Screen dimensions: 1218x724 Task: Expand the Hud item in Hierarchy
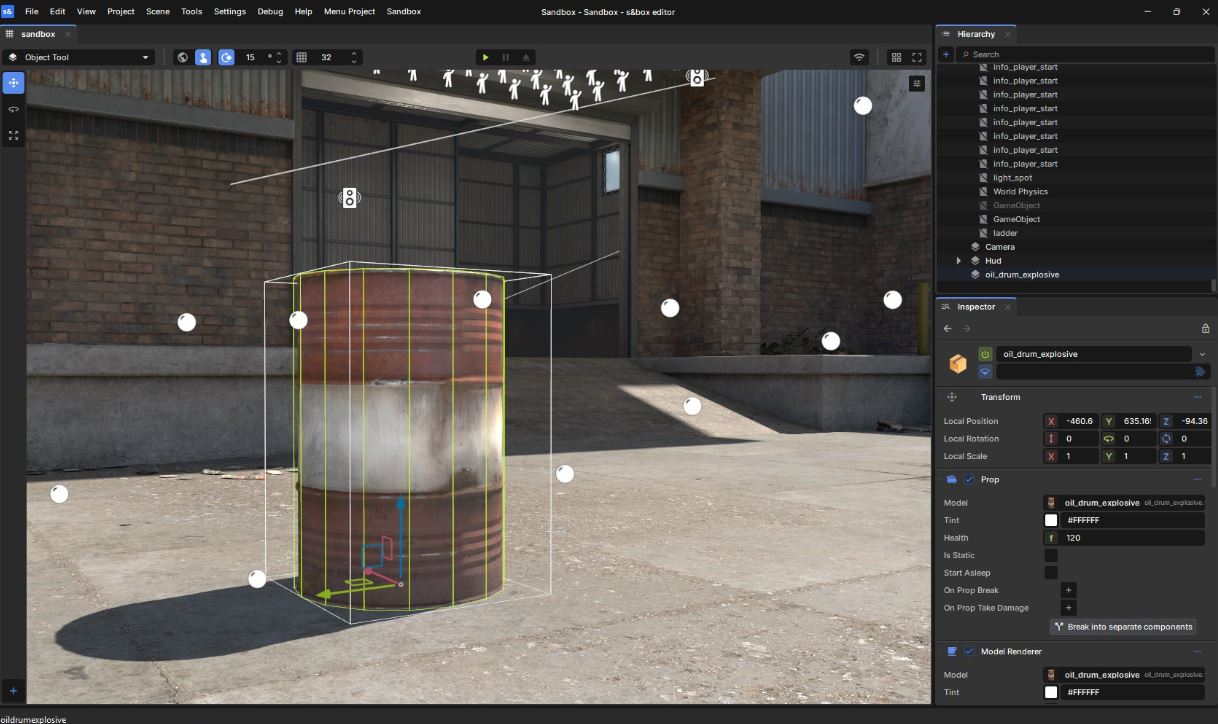(x=959, y=261)
